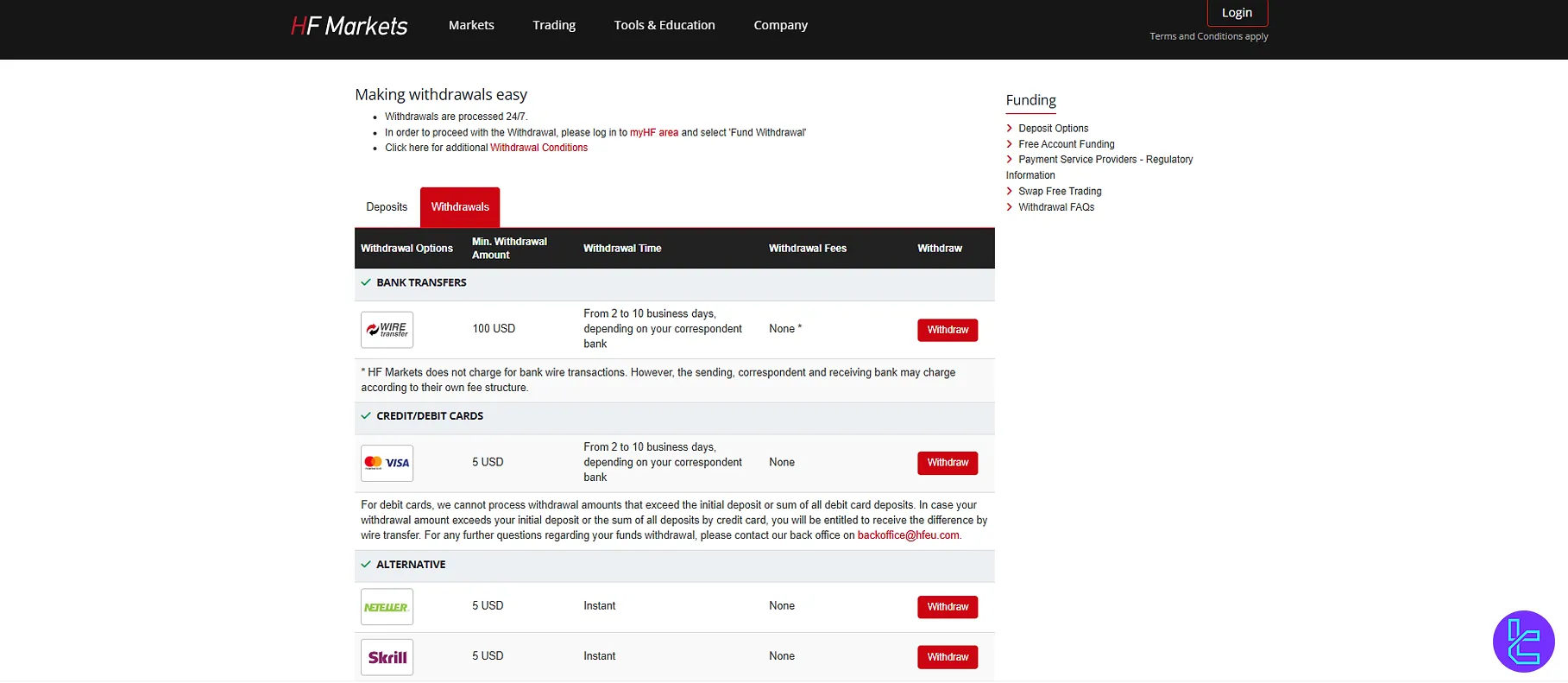Viewport: 1568px width, 683px height.
Task: Open Free Account Funding link
Action: click(1066, 144)
